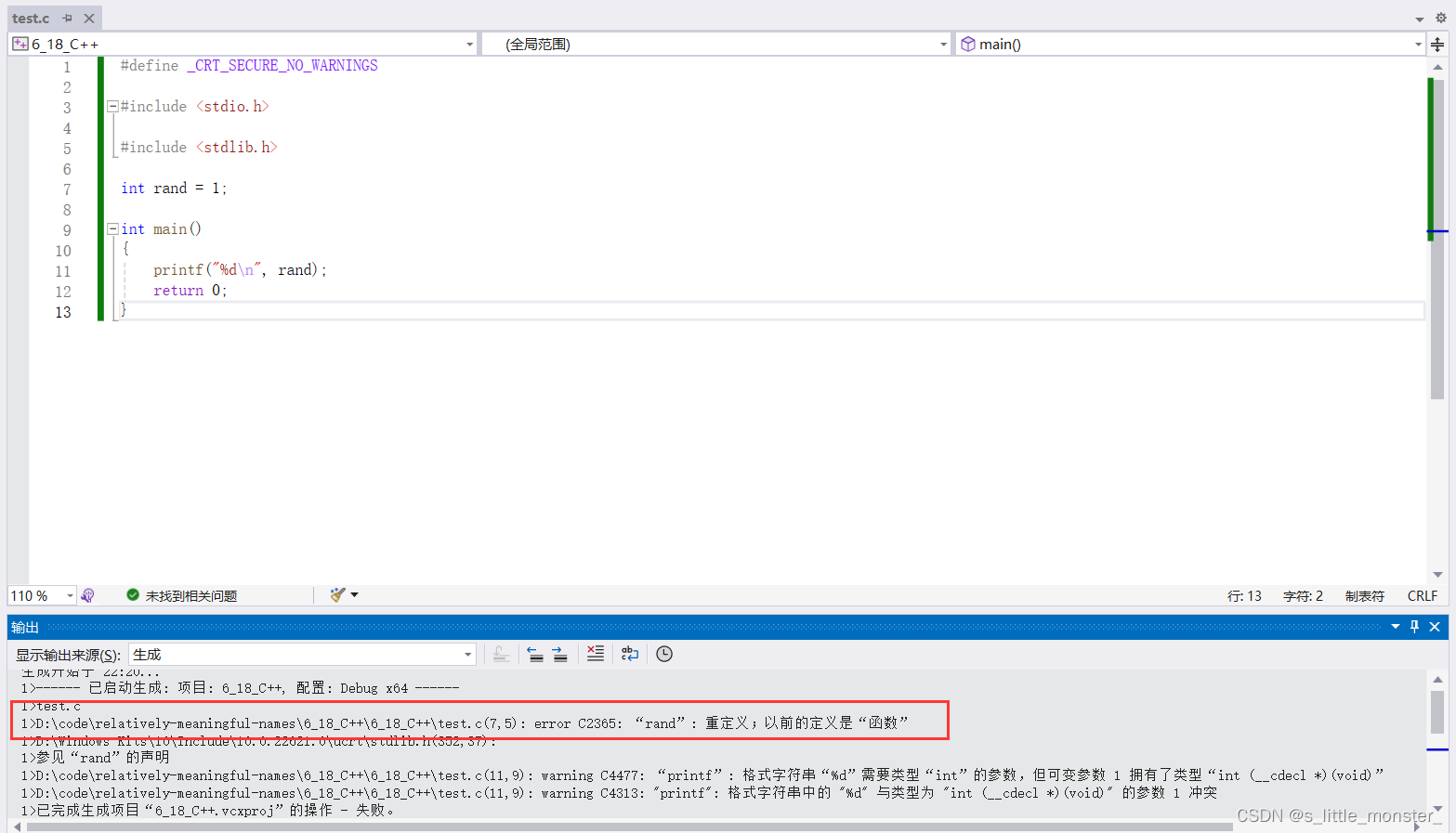This screenshot has height=833, width=1456.
Task: Click the error C2365 output line
Action: click(465, 723)
